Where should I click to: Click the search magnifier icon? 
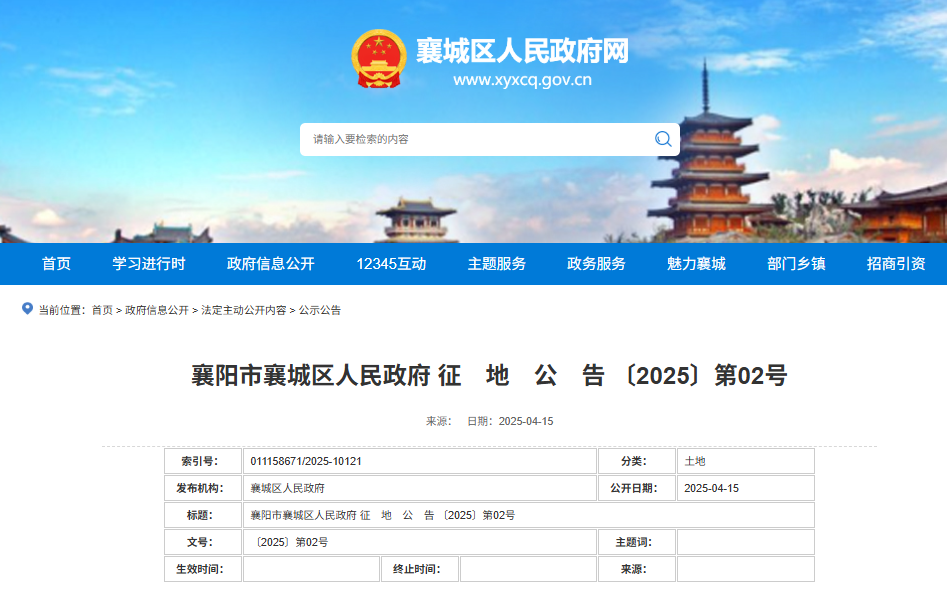663,140
